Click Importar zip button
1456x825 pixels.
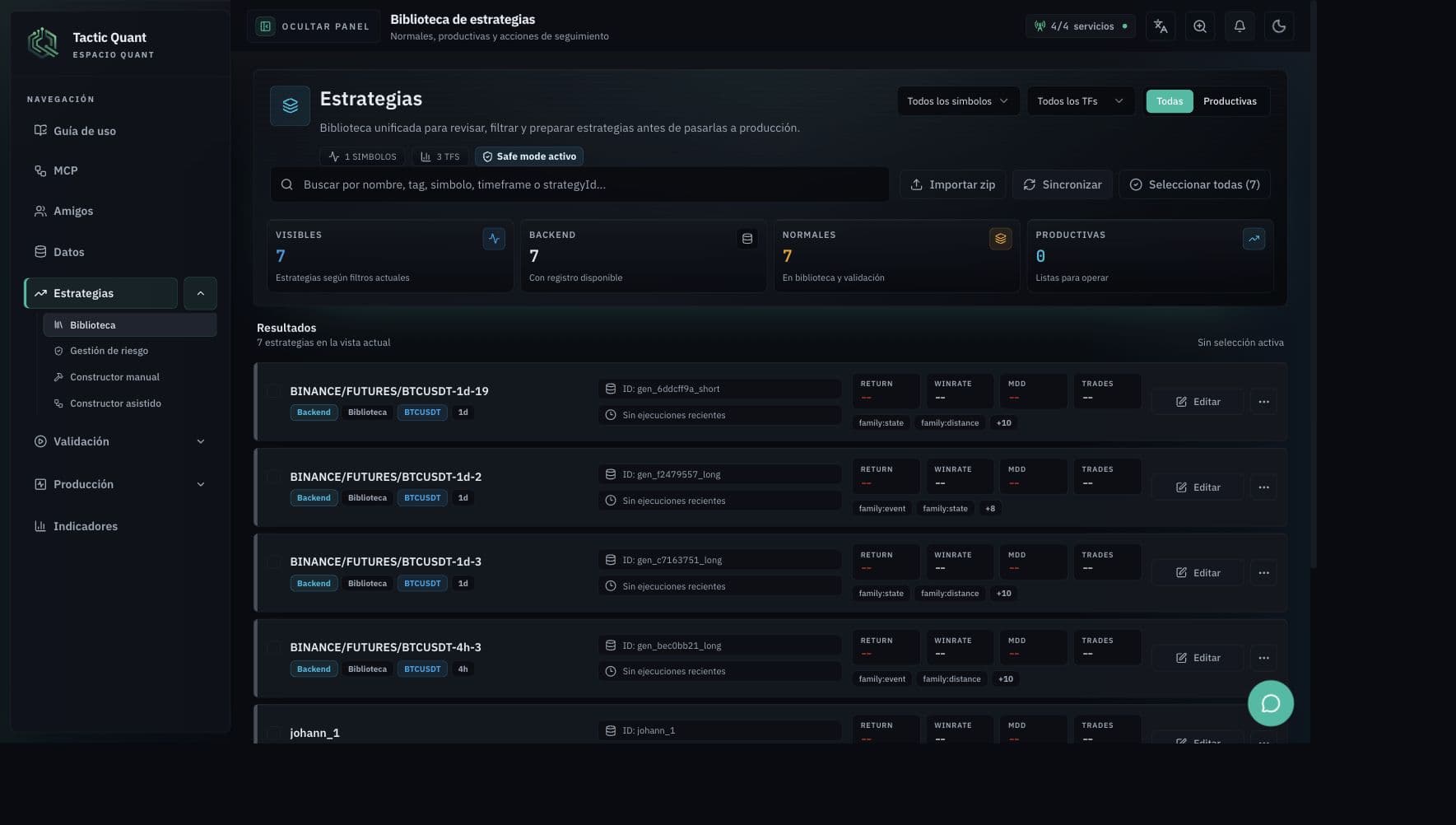952,184
